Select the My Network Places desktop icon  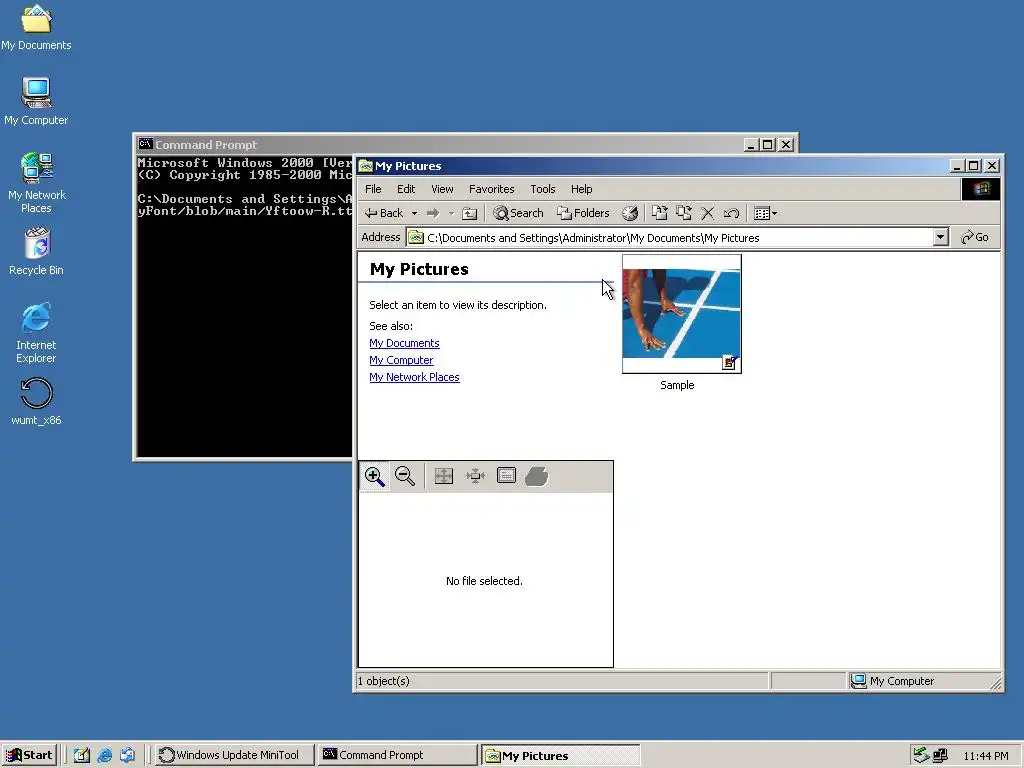[x=36, y=183]
